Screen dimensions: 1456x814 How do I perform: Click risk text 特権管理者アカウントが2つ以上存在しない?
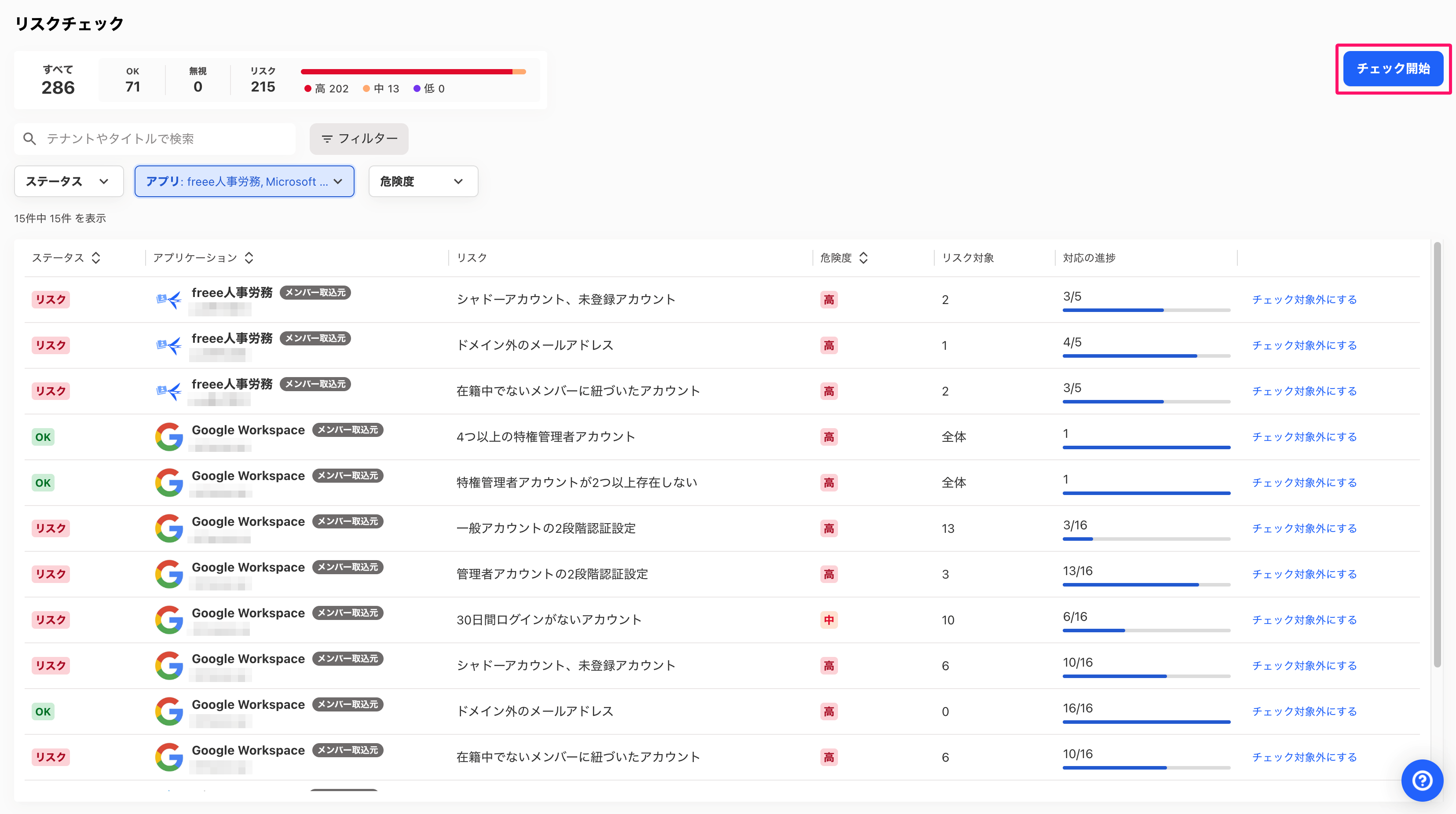click(x=577, y=483)
